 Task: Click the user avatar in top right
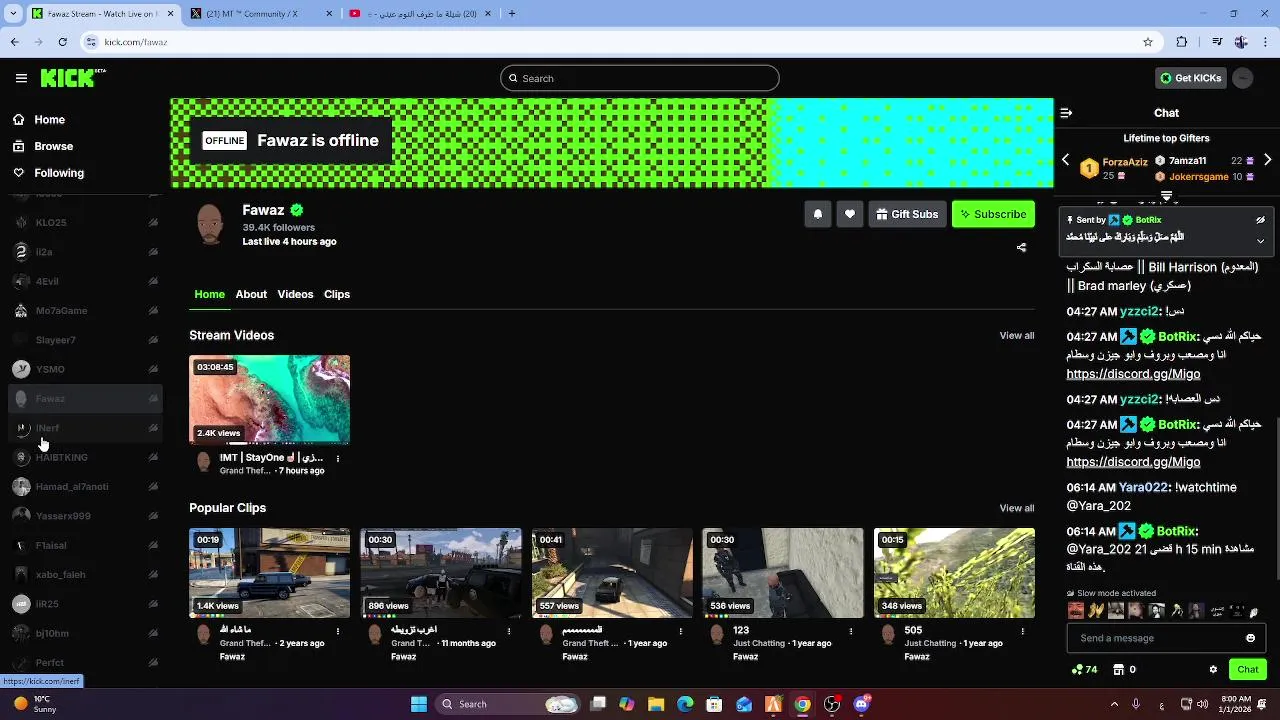(x=1243, y=78)
